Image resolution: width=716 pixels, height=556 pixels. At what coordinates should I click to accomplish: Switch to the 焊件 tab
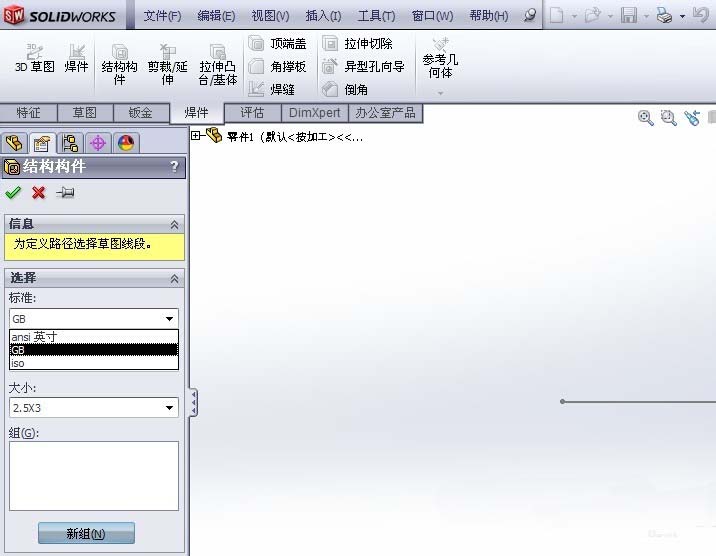[196, 113]
